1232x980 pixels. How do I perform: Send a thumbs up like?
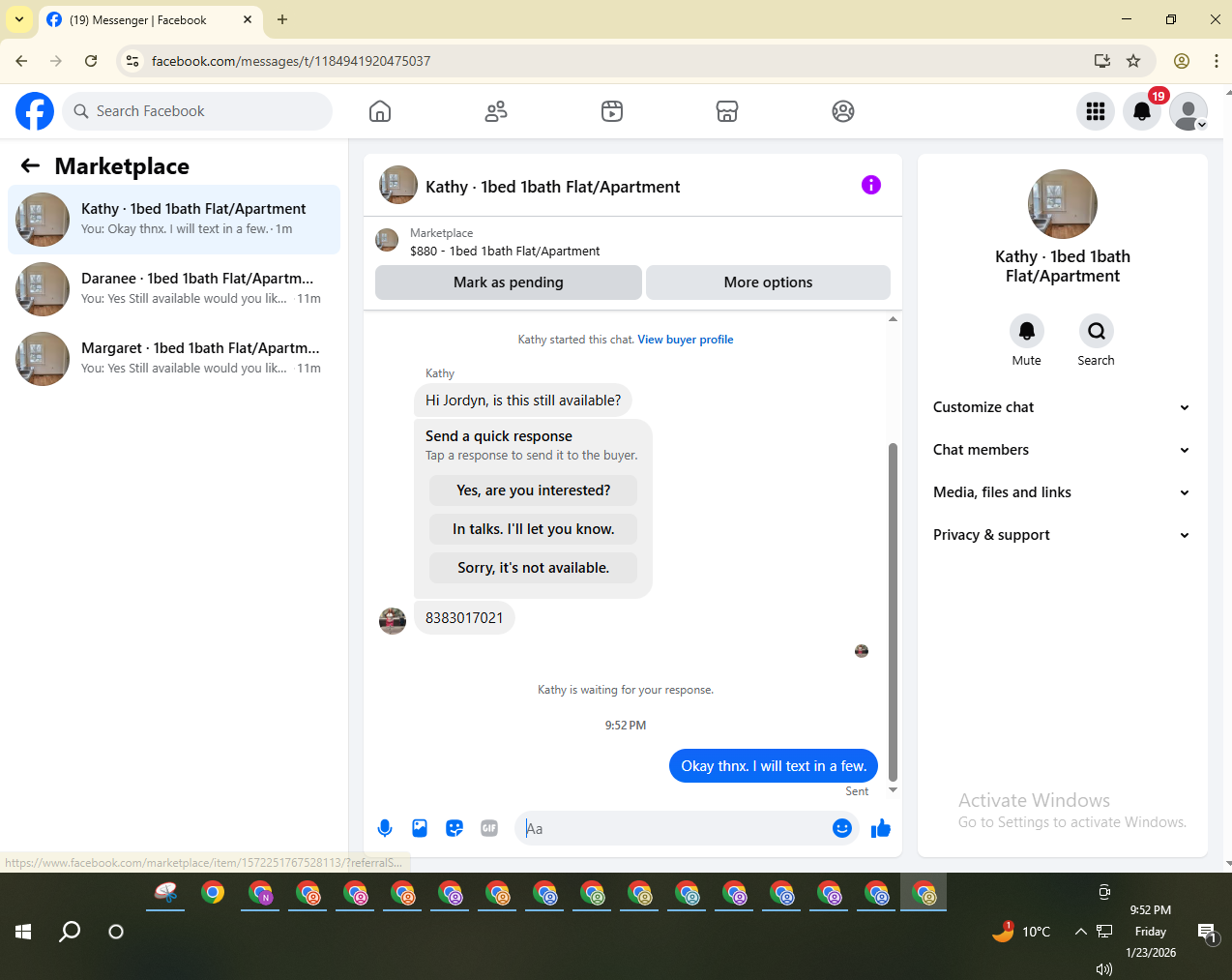881,828
